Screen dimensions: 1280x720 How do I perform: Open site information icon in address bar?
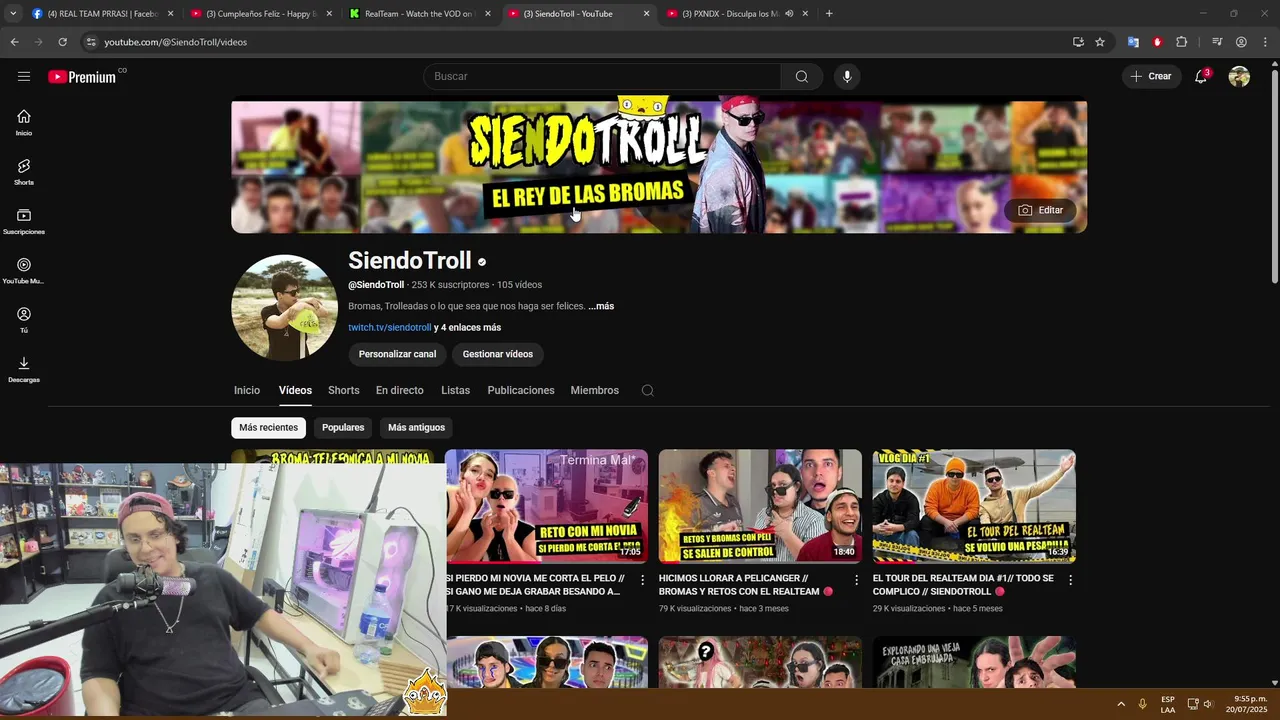click(91, 42)
